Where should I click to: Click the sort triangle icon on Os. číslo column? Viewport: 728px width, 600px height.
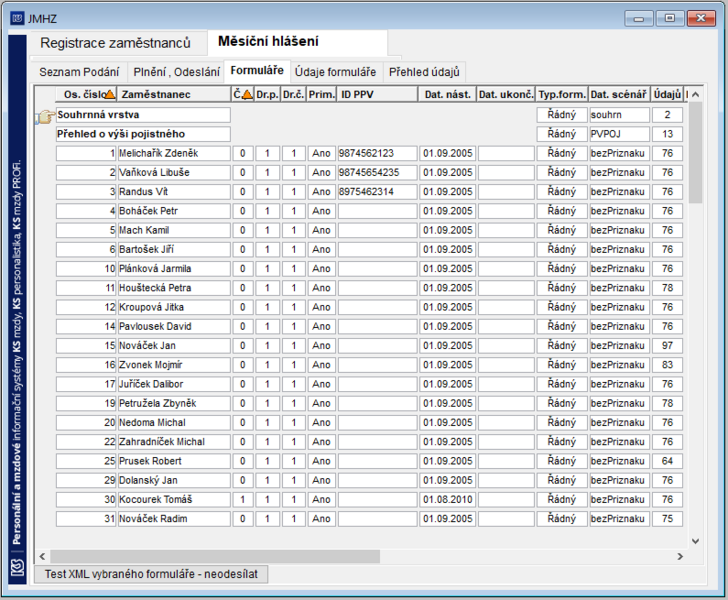(110, 95)
